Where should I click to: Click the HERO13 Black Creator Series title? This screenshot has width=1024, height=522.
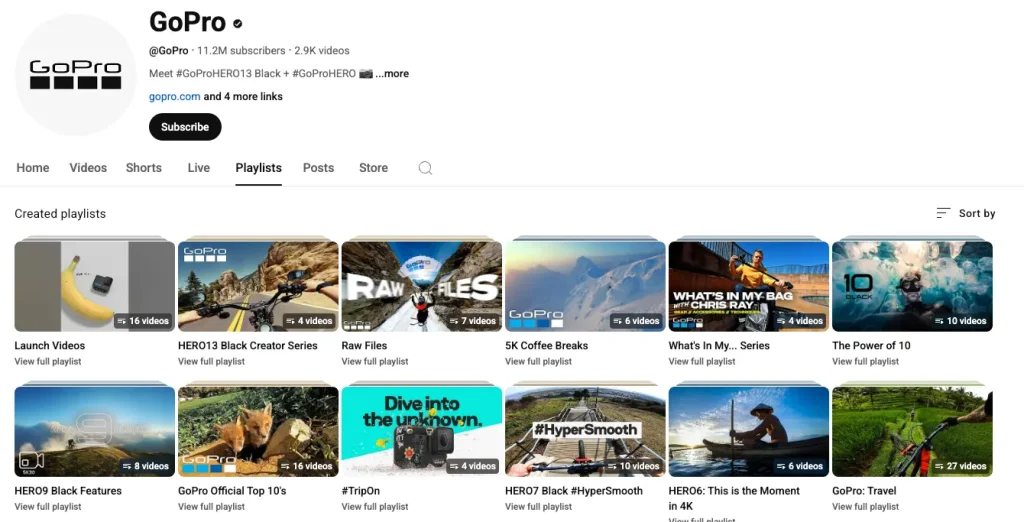click(248, 346)
